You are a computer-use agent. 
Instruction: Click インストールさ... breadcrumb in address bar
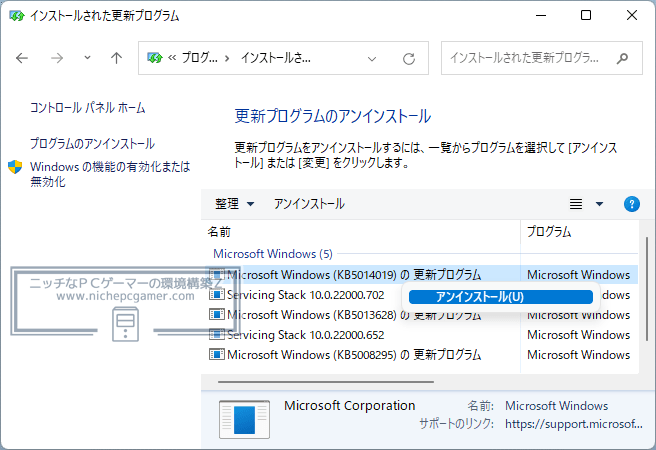pos(276,58)
